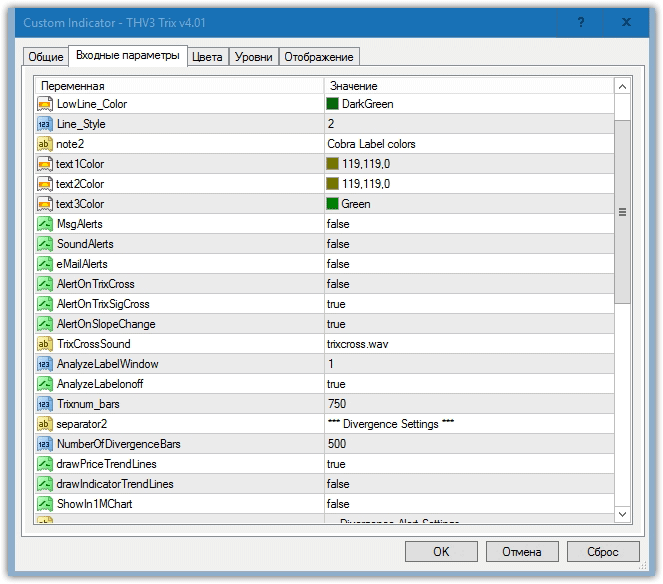Click the TrixCrossSound string icon

coord(45,344)
